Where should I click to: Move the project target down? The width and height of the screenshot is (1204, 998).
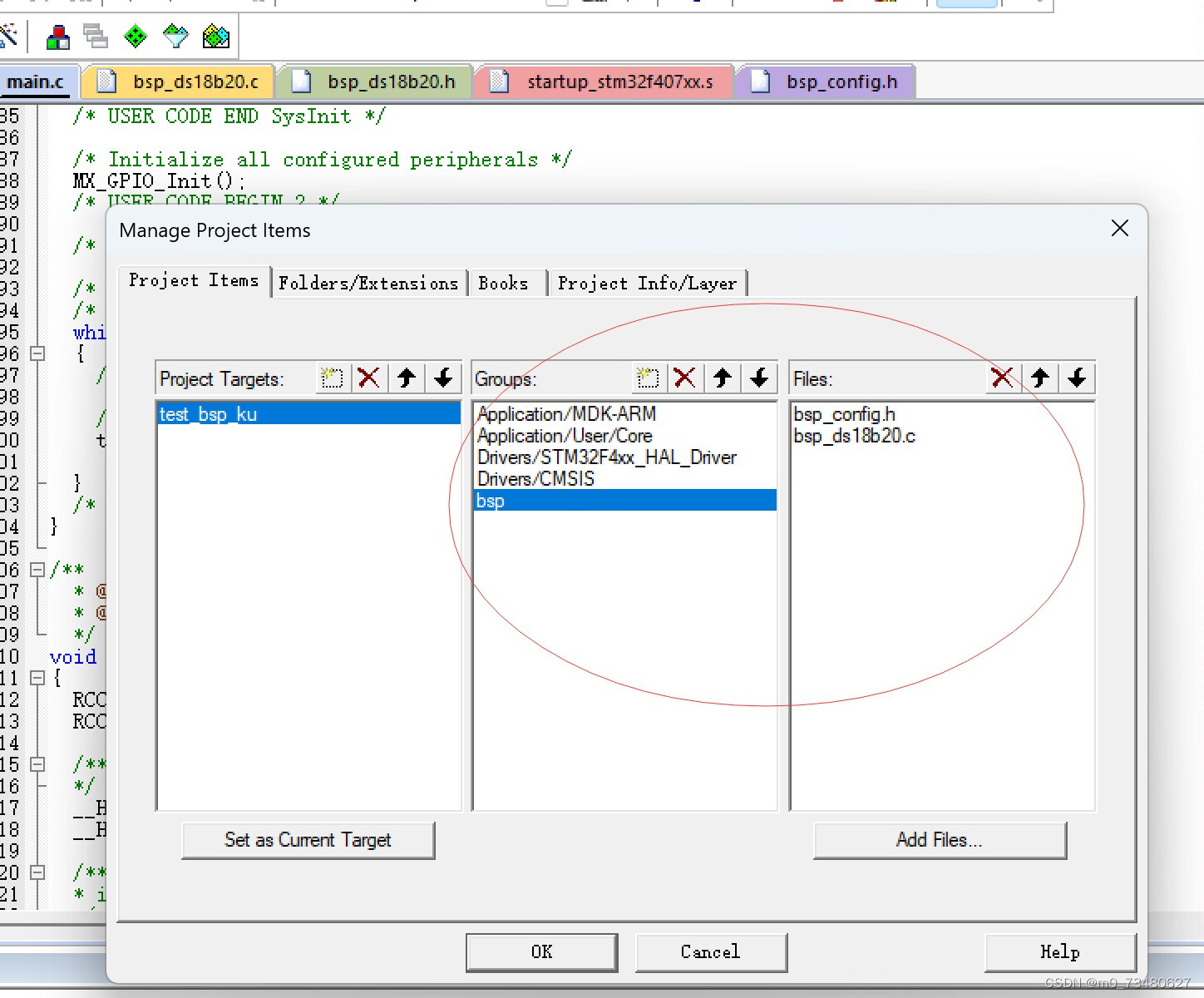443,378
